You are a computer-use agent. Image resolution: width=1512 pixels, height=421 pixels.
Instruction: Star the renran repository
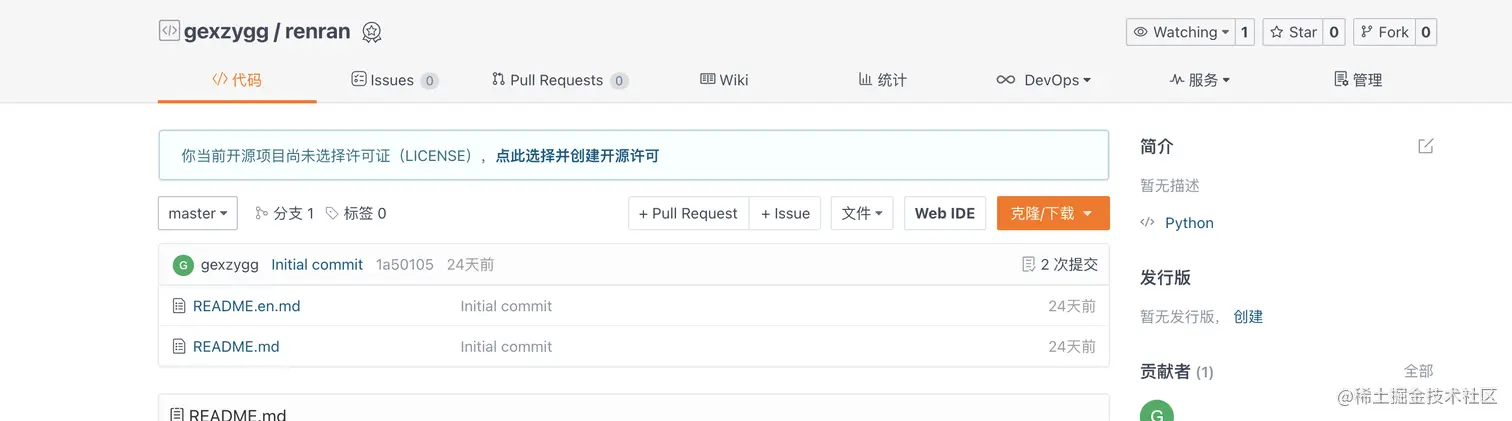pyautogui.click(x=1292, y=32)
